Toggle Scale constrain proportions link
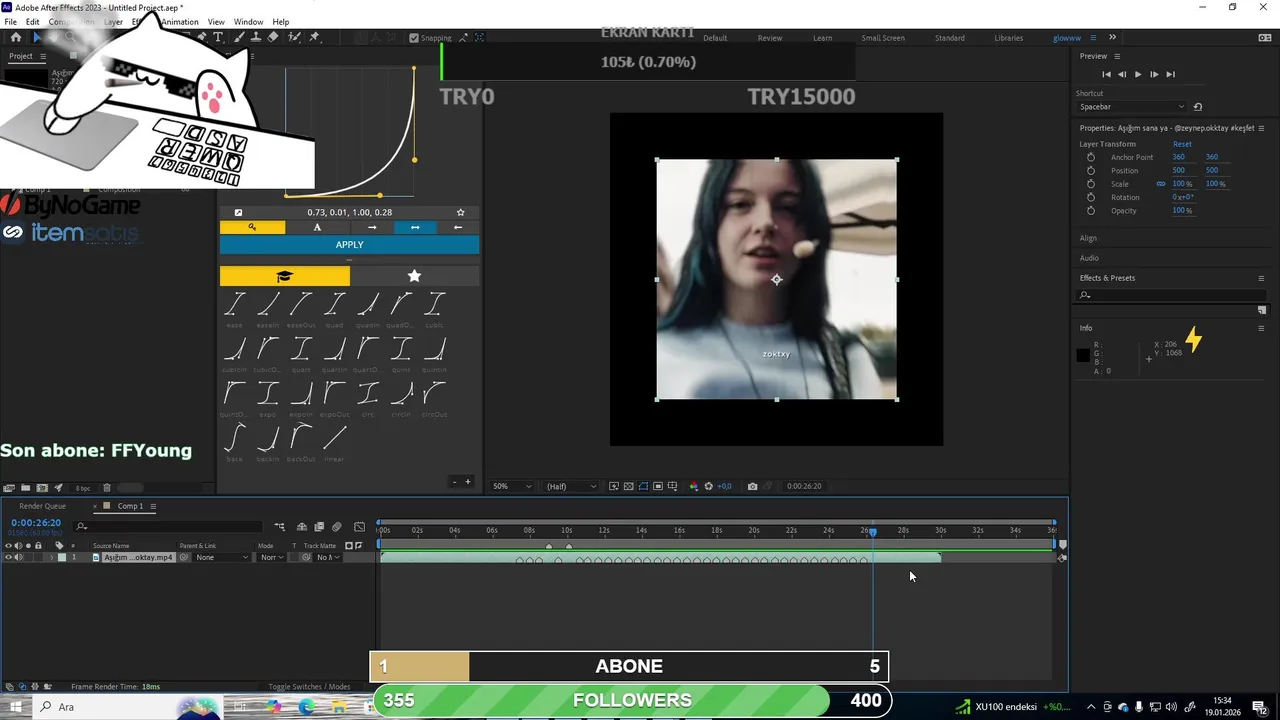 1161,184
